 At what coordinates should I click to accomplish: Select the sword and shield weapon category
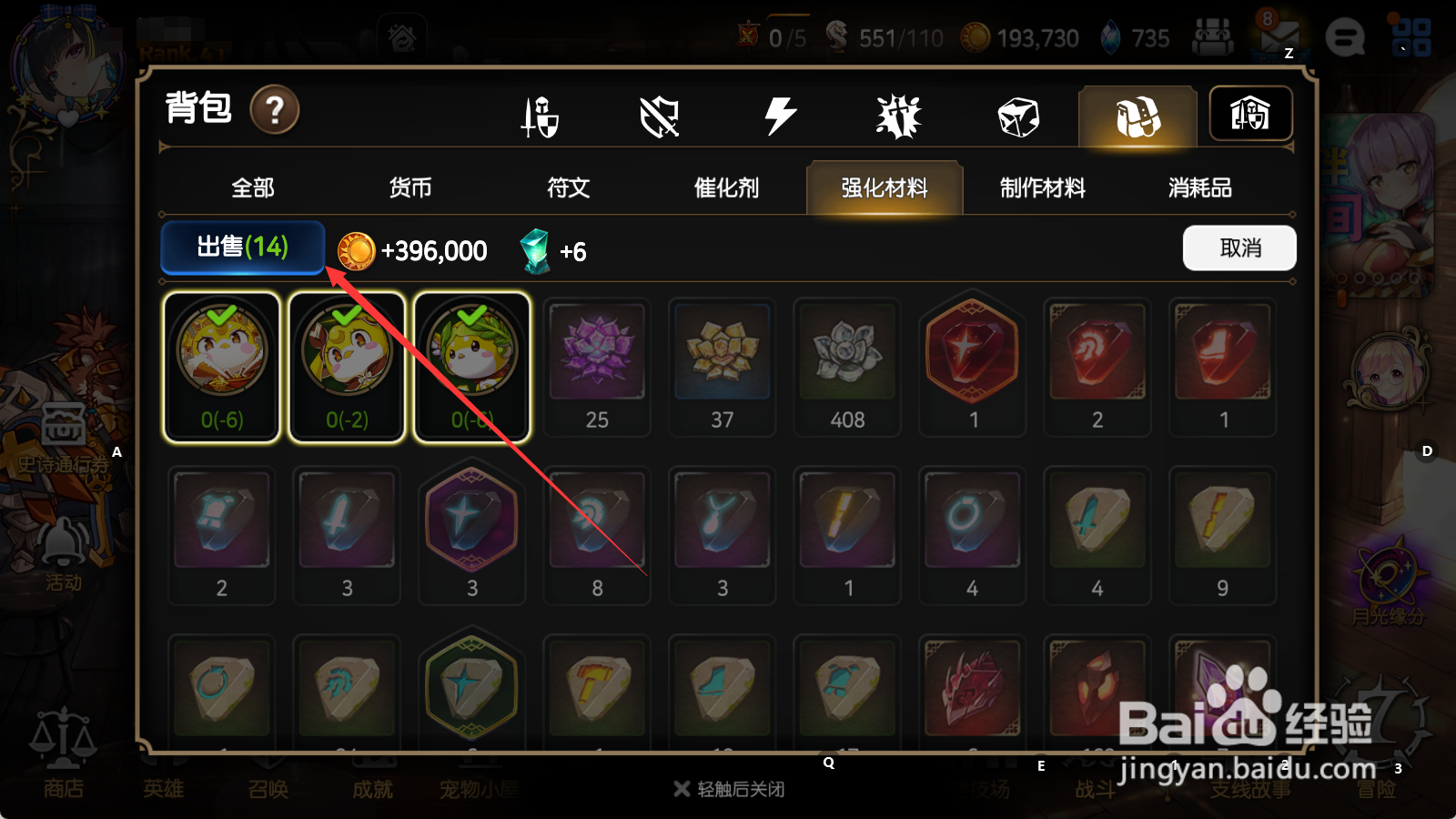coord(540,117)
